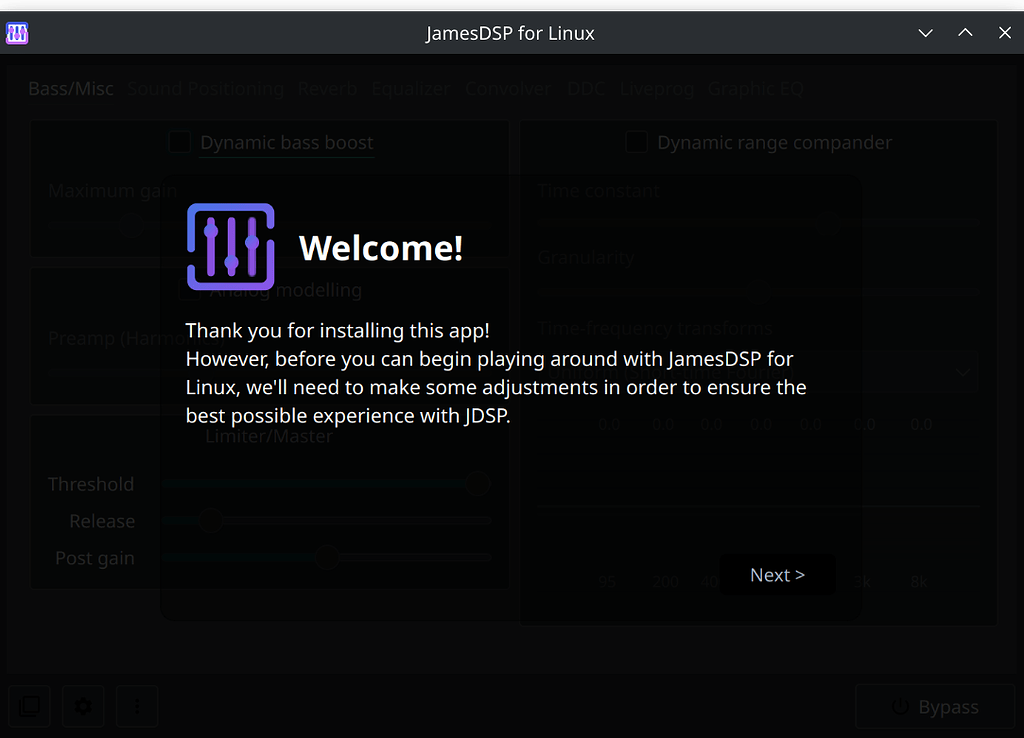Switch to the Sound Positioning tab

[x=205, y=89]
